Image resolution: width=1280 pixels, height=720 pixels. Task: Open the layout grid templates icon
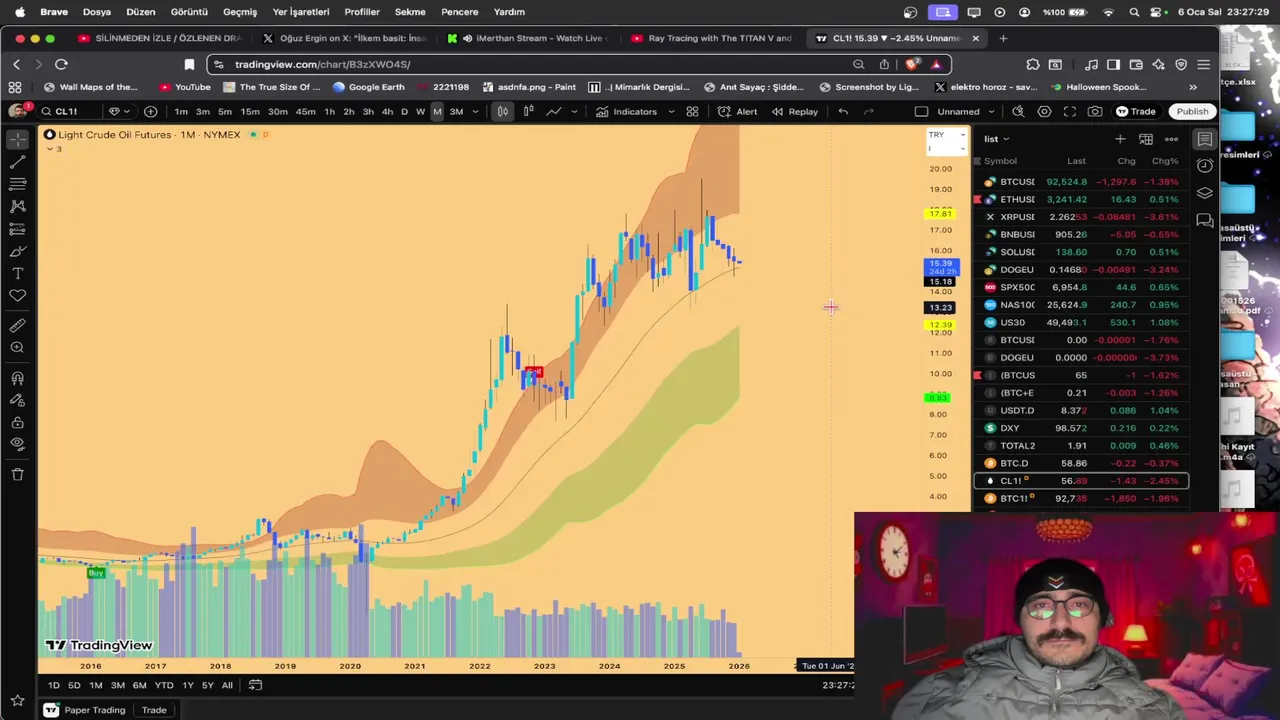[x=692, y=111]
